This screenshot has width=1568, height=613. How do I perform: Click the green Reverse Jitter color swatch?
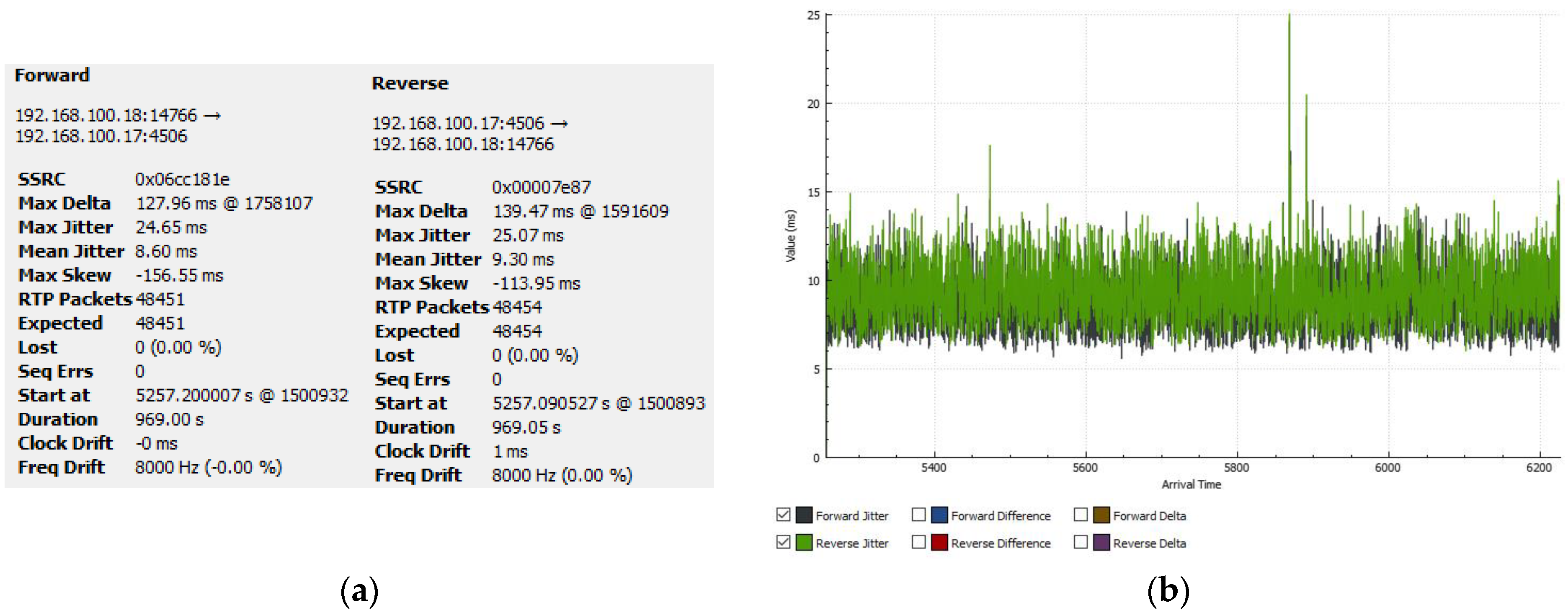[804, 542]
